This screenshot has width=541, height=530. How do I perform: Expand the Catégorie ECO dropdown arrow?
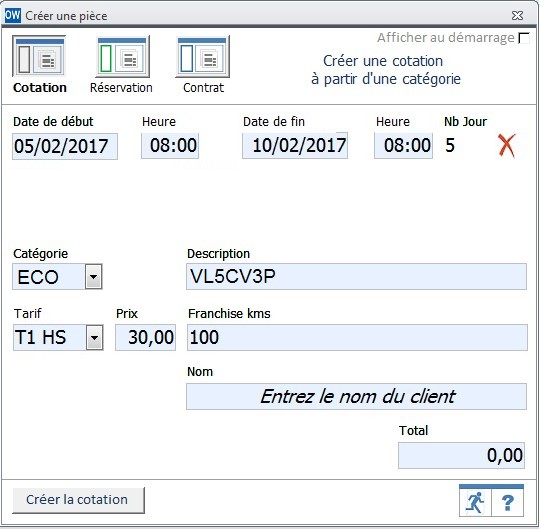point(94,276)
